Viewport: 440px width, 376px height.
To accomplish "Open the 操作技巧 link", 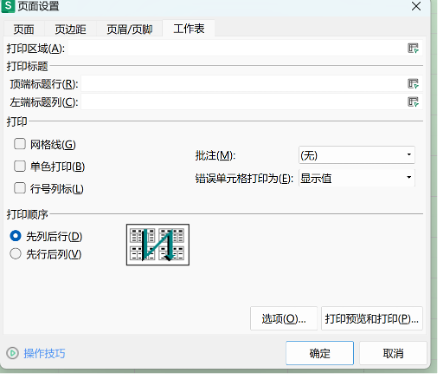I will click(x=44, y=353).
